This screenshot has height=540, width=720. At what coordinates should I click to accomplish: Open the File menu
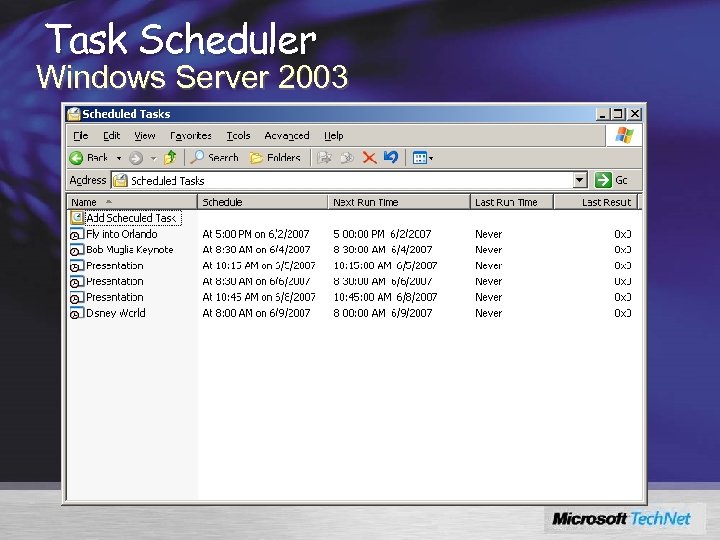pos(80,135)
